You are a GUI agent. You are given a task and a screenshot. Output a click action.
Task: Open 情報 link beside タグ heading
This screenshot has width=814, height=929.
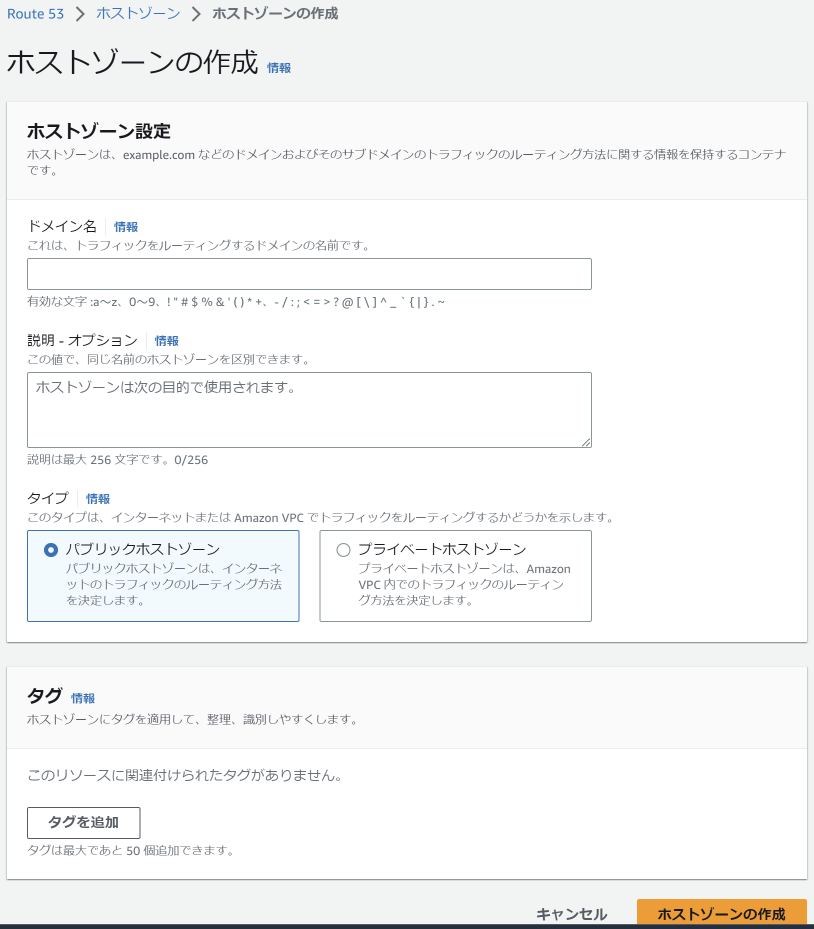point(83,698)
